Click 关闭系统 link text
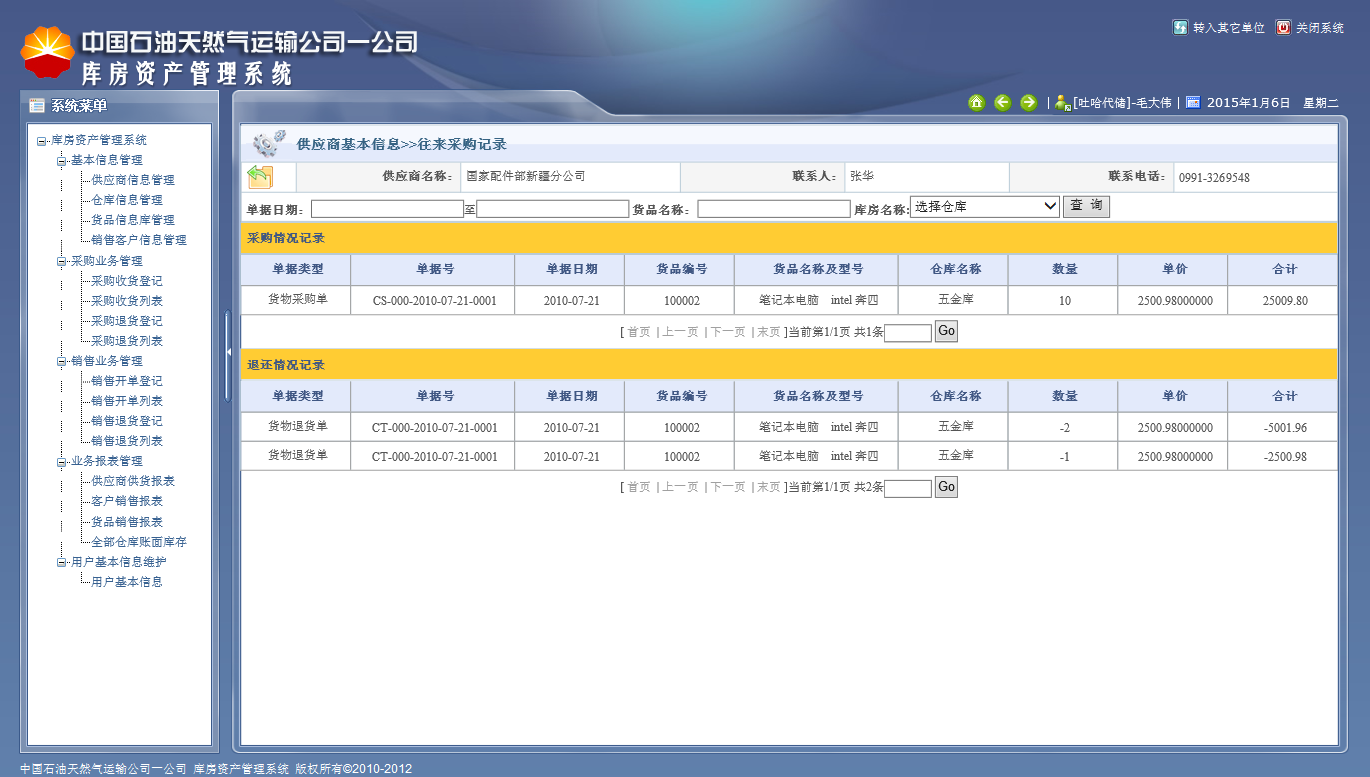The image size is (1370, 777). click(x=1320, y=28)
